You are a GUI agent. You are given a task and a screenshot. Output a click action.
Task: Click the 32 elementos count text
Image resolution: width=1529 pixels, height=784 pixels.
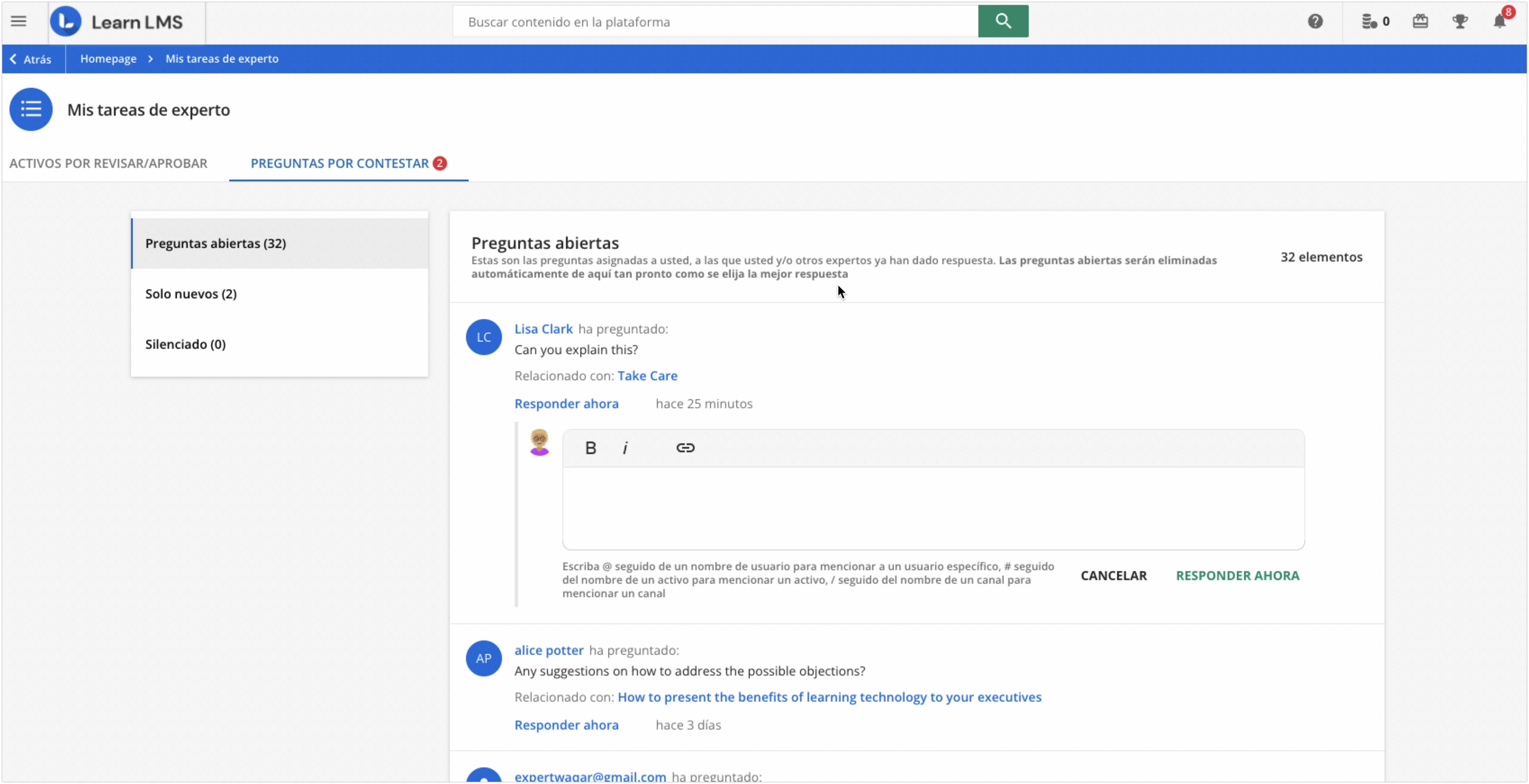(1321, 257)
